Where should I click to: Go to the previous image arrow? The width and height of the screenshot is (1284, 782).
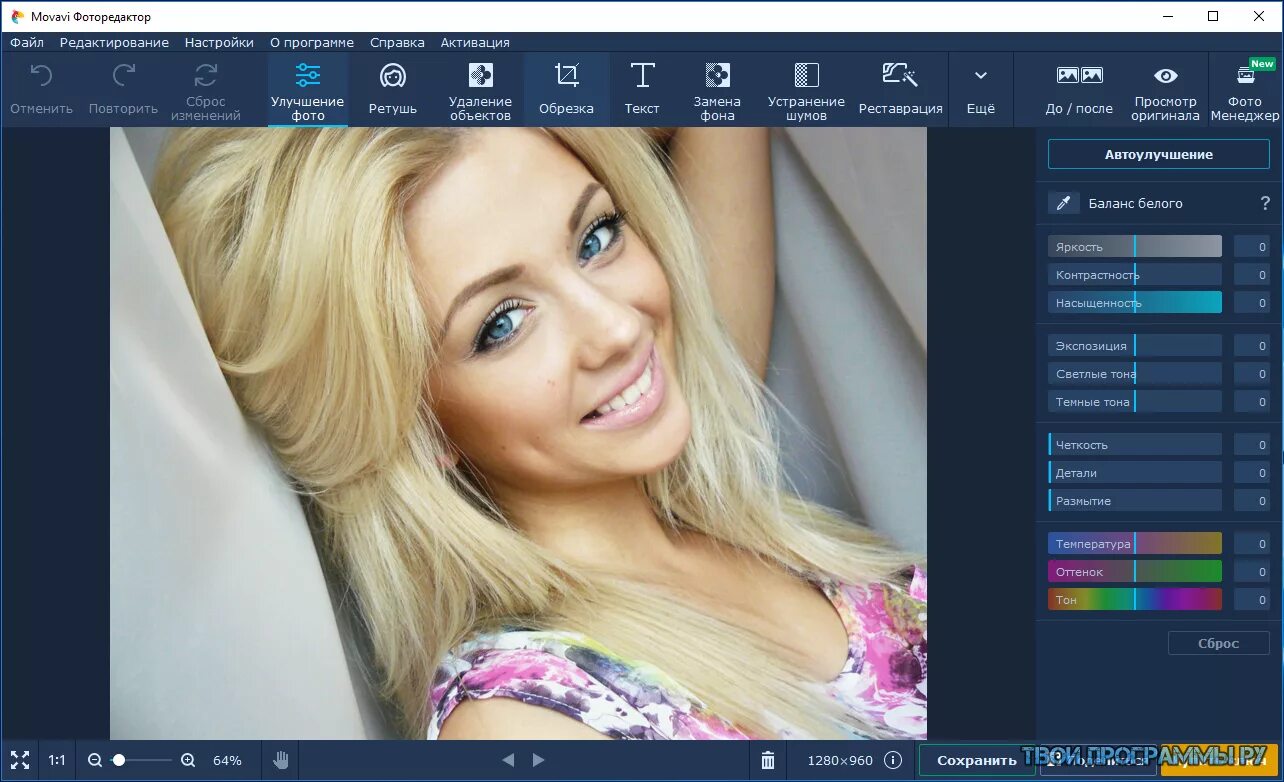[508, 760]
